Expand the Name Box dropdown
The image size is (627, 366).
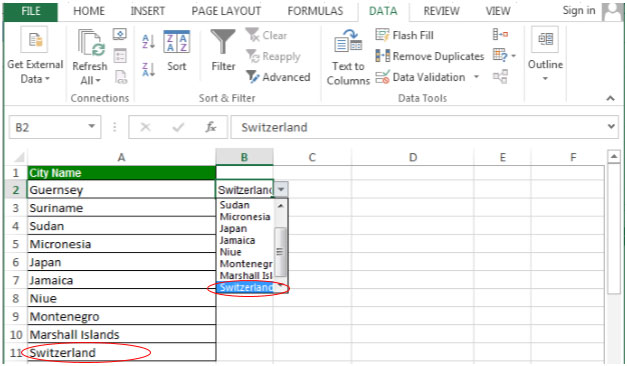coord(92,127)
